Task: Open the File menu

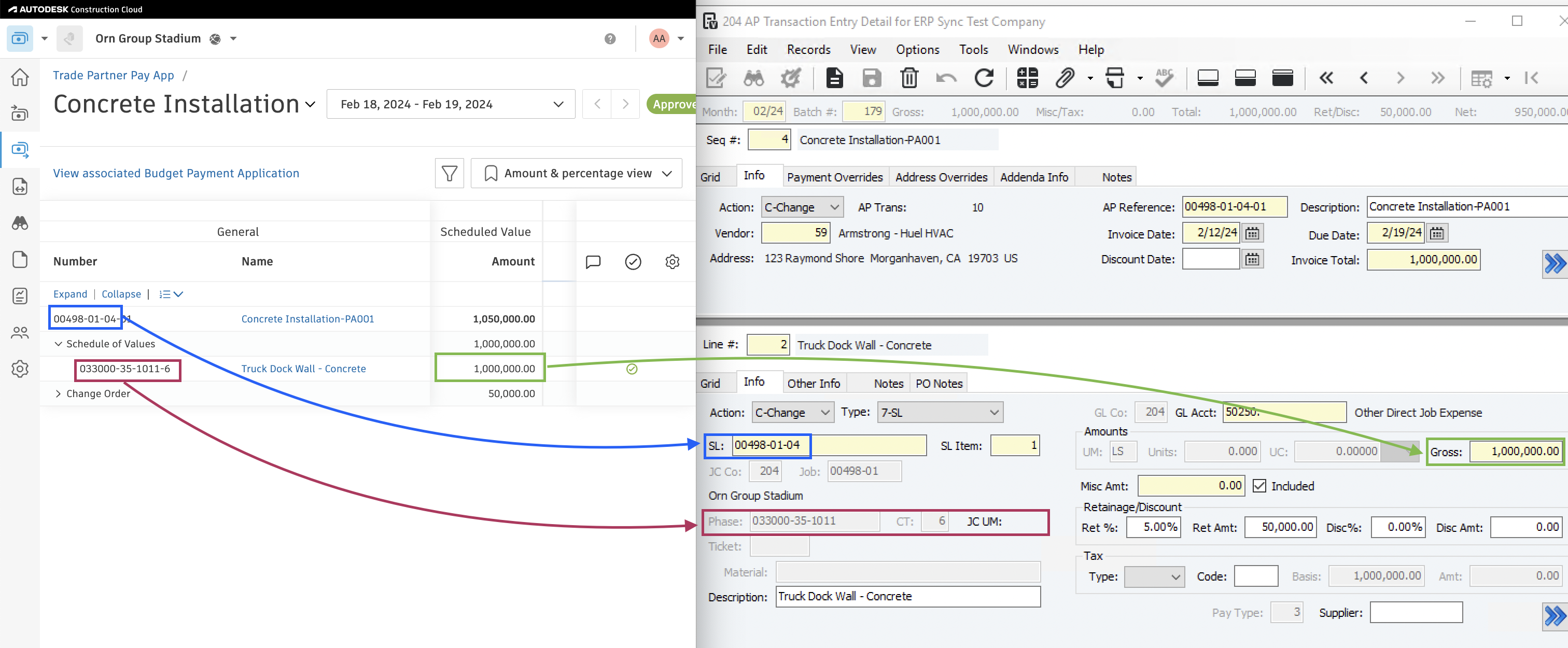Action: (x=717, y=50)
